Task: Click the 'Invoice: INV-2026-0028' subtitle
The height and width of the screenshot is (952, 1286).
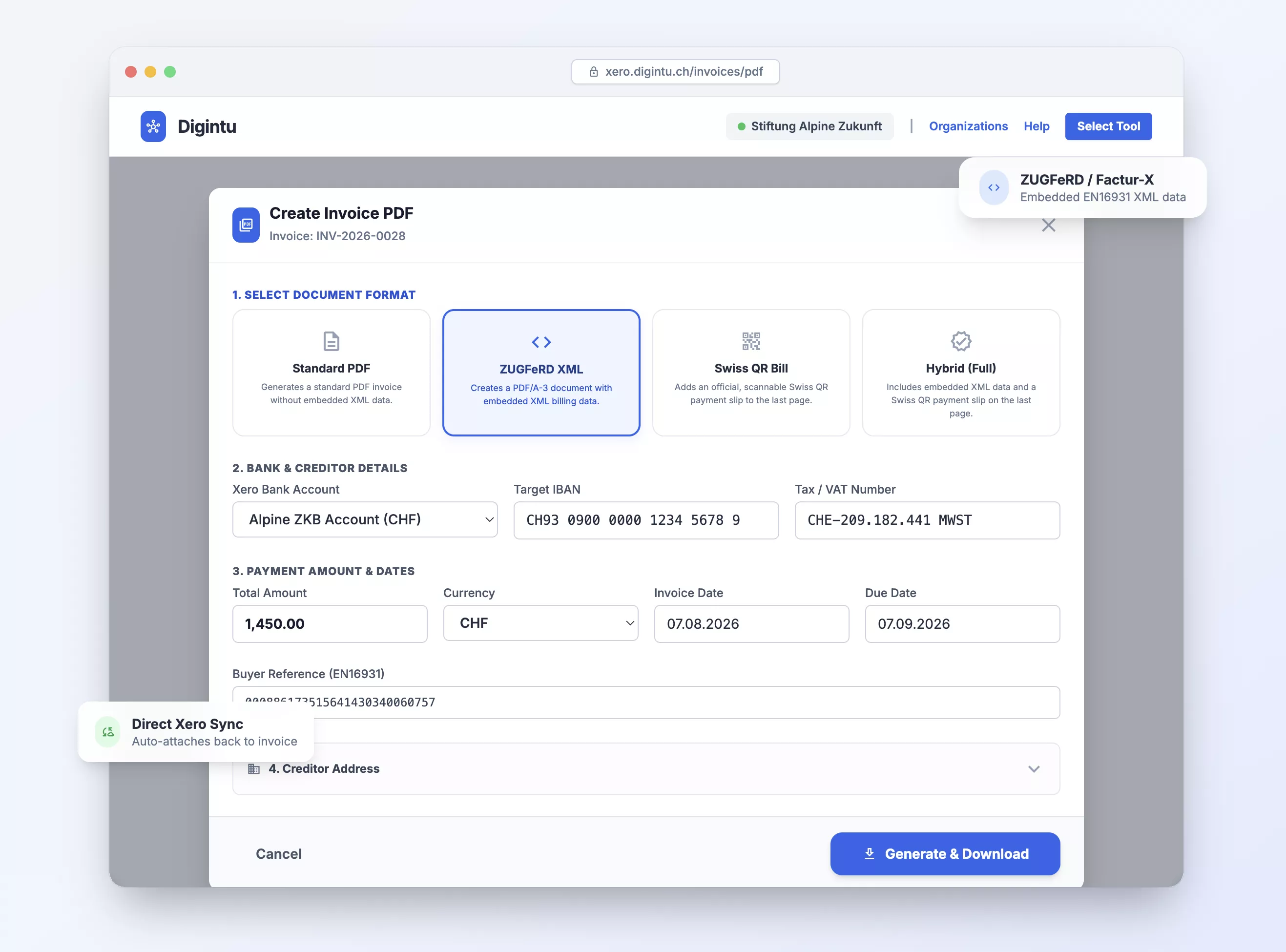Action: 337,236
